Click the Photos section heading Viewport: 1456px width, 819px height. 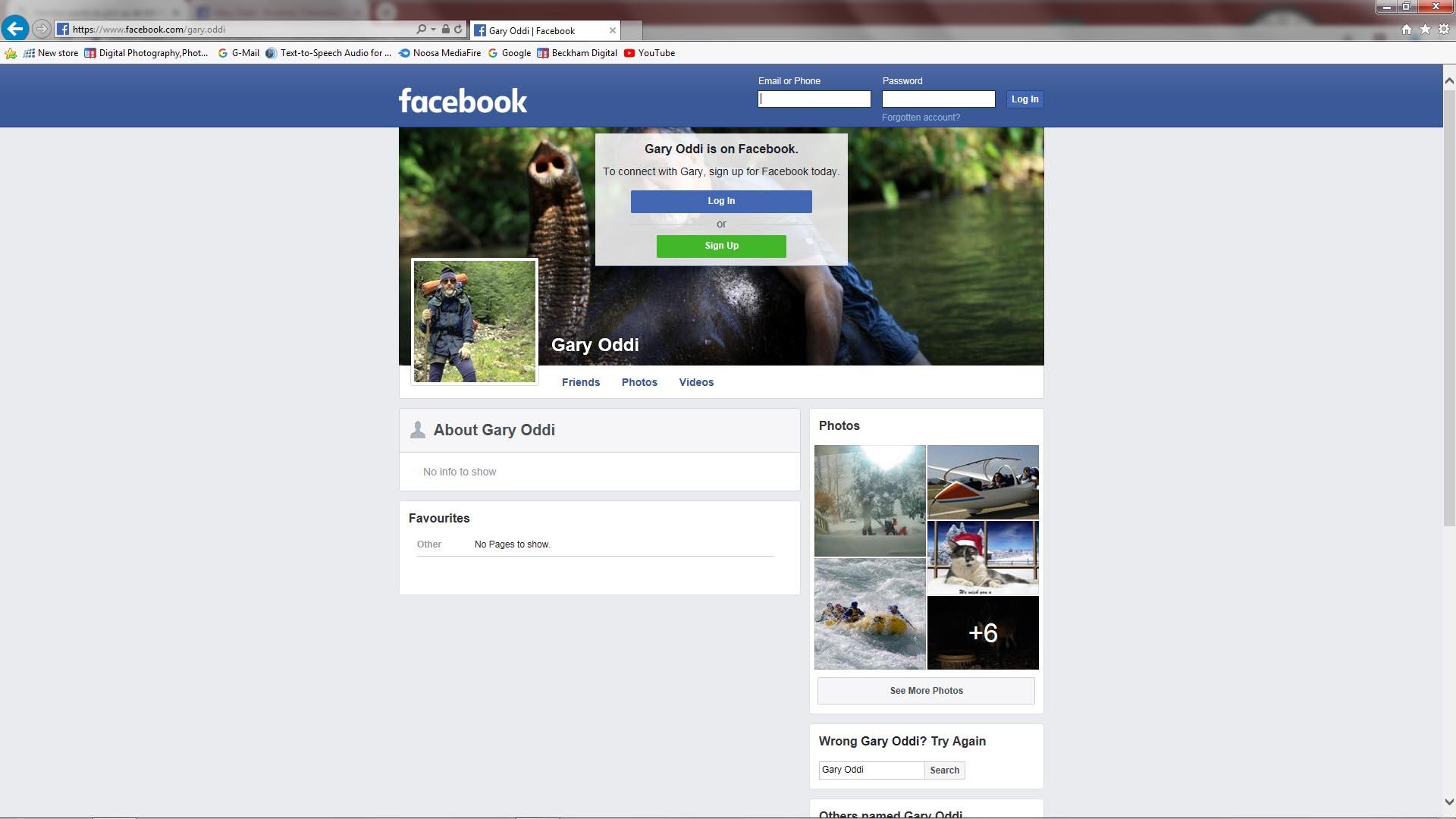(839, 426)
